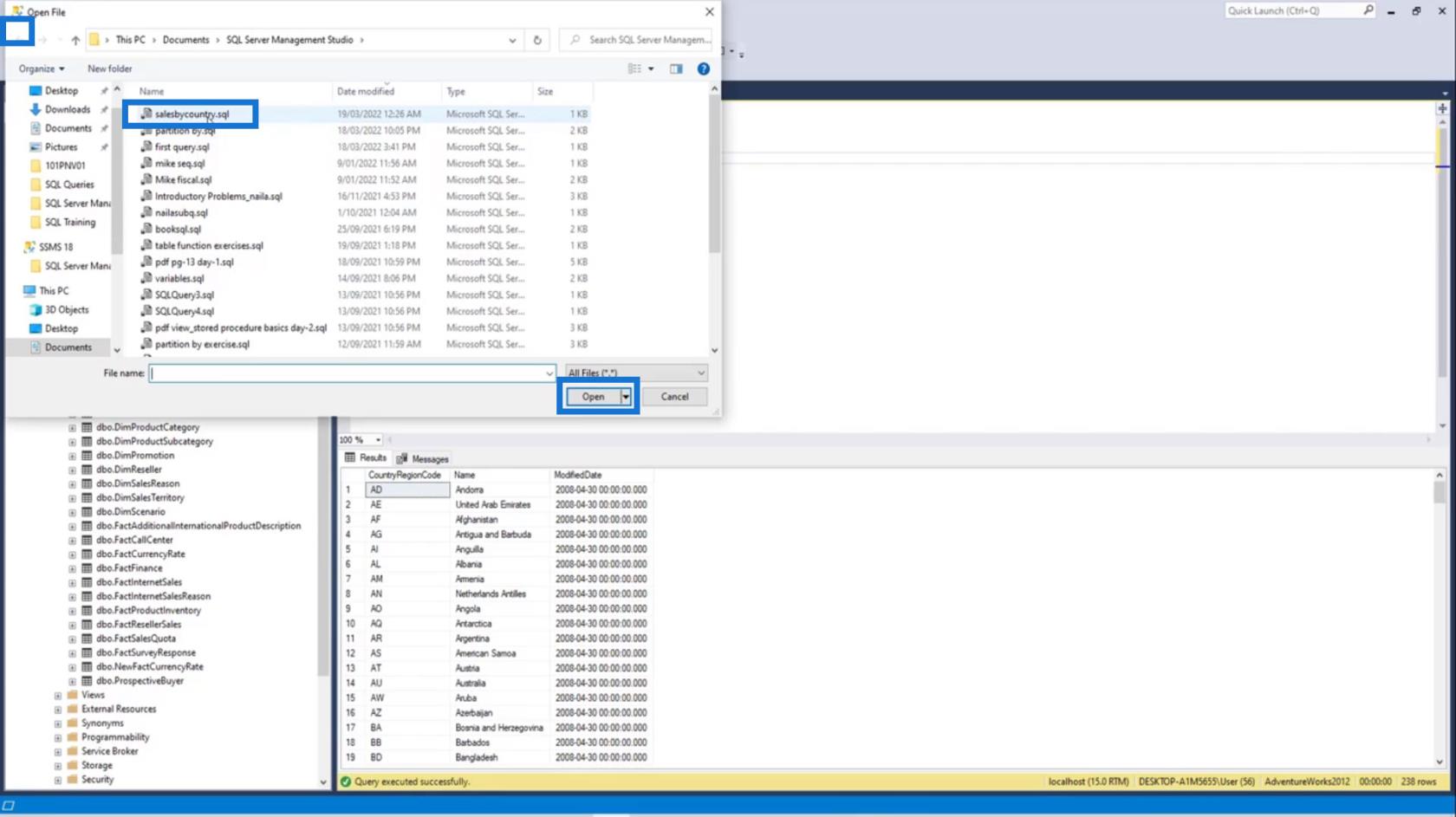Select partition by exercise.sql file
The image size is (1456, 817).
tap(202, 345)
